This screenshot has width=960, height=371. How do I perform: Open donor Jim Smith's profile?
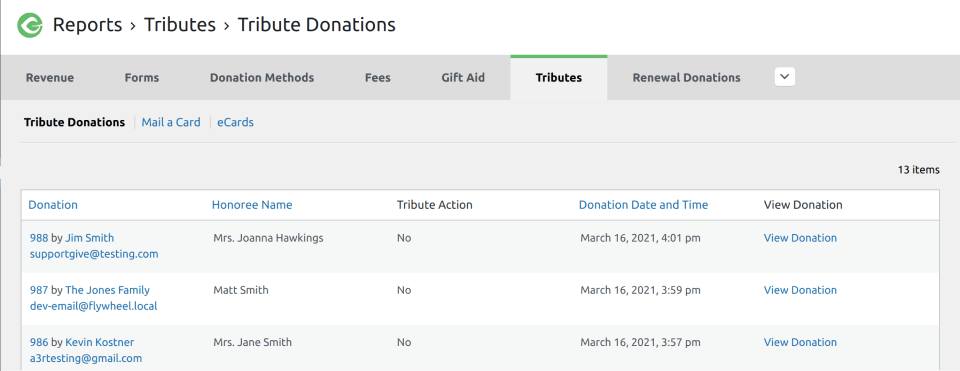point(89,238)
